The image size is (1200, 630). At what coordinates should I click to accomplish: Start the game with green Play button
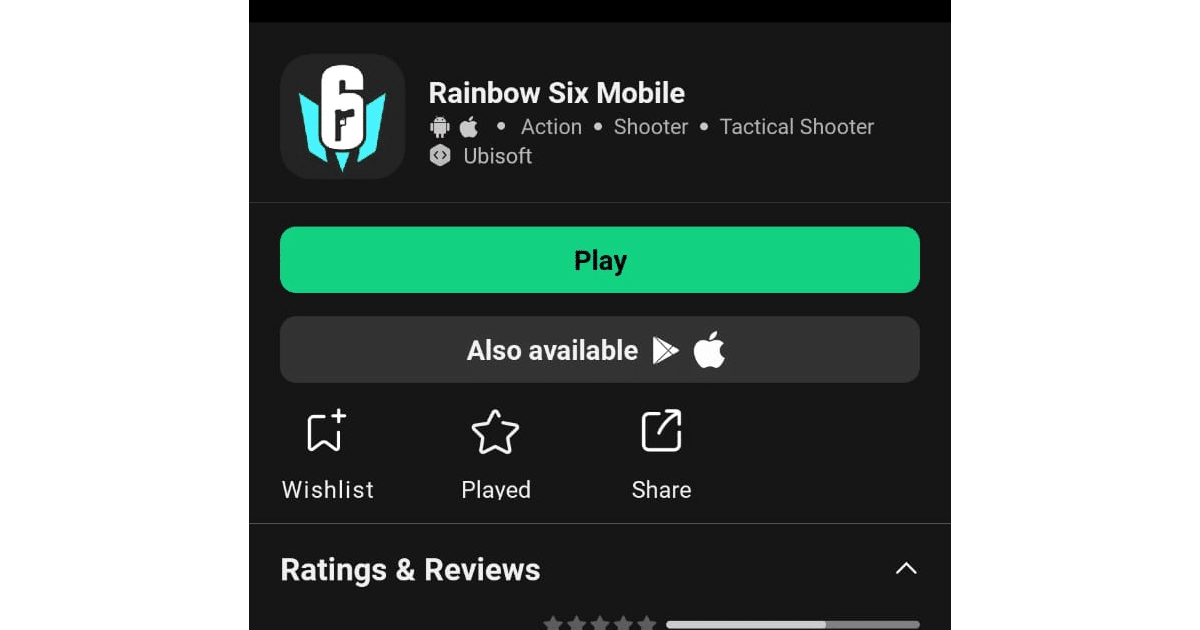pyautogui.click(x=600, y=260)
